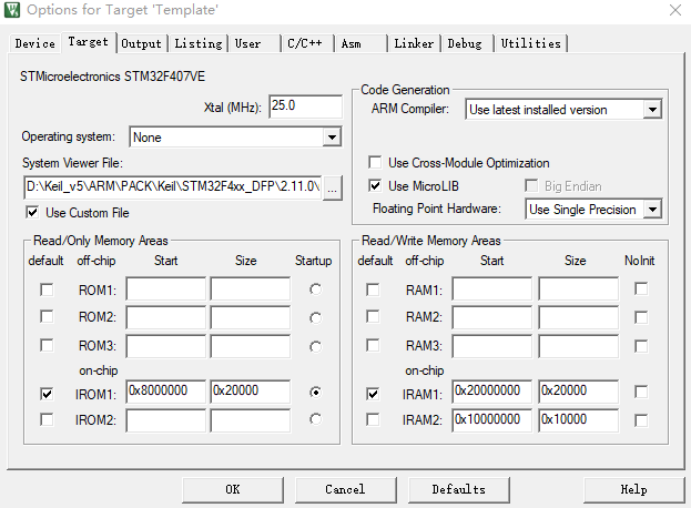Toggle the Use MicroLIB checkbox
692x509 pixels.
[375, 186]
